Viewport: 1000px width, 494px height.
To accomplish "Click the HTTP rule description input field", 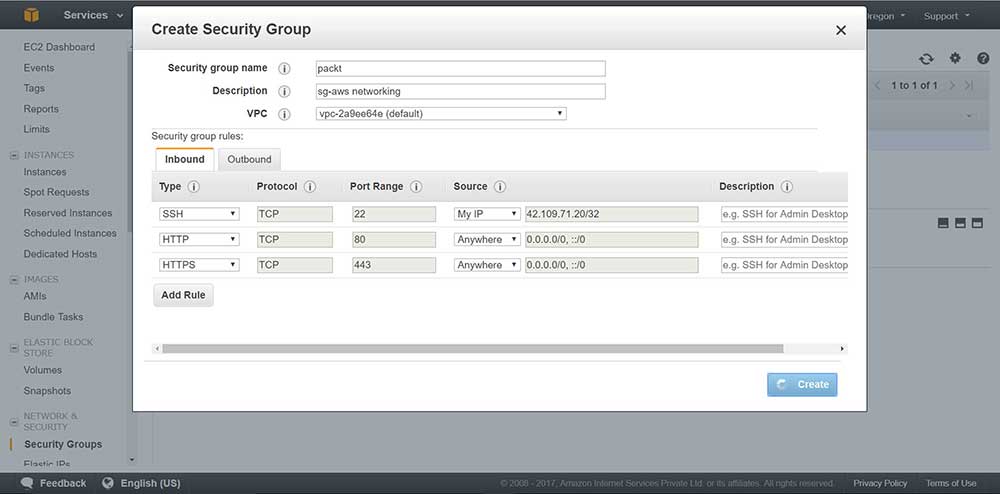I will (784, 240).
